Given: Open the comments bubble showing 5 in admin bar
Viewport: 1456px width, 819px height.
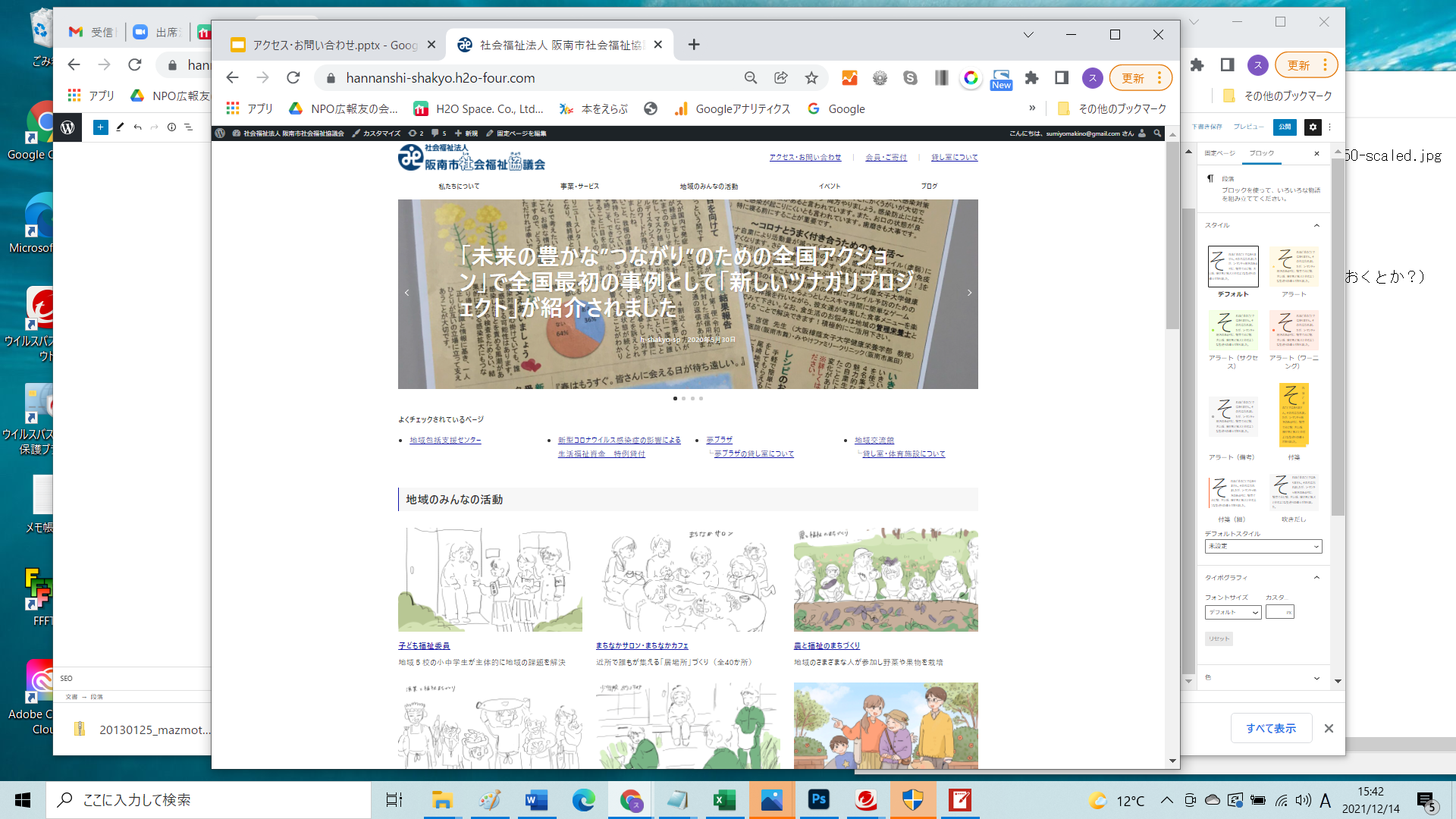Looking at the screenshot, I should pyautogui.click(x=438, y=133).
